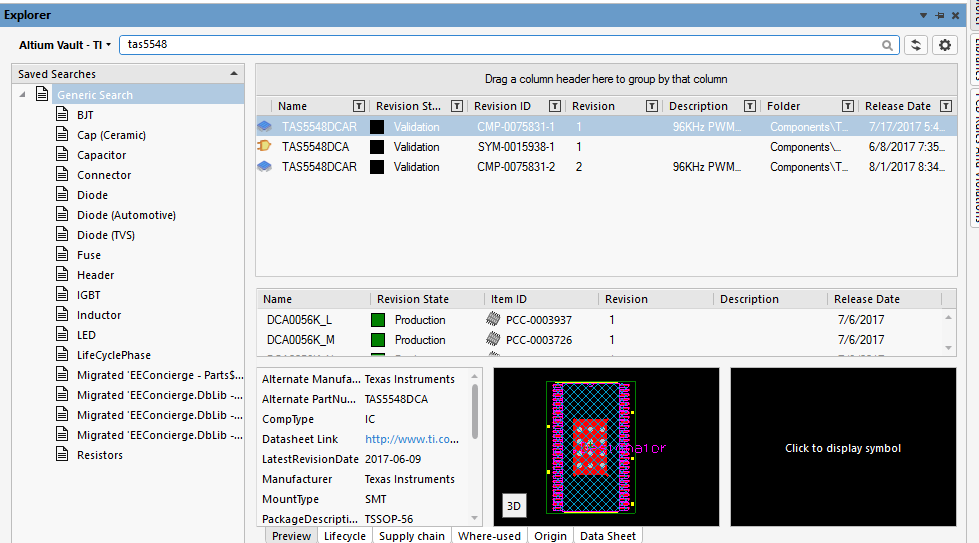Click footprint icon beside PCC-0003937
The width and height of the screenshot is (979, 543).
(493, 320)
